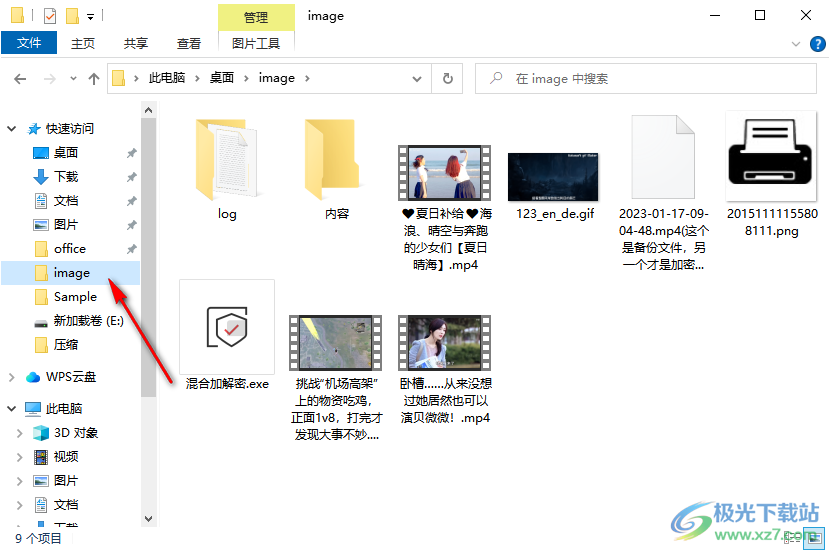Switch to the 查看 ribbon tab

(188, 43)
